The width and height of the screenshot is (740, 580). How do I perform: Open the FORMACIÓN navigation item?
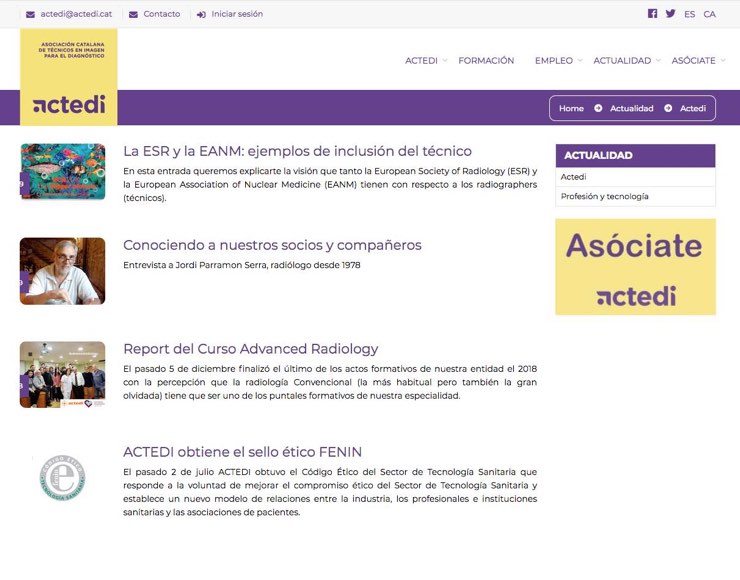coord(486,60)
